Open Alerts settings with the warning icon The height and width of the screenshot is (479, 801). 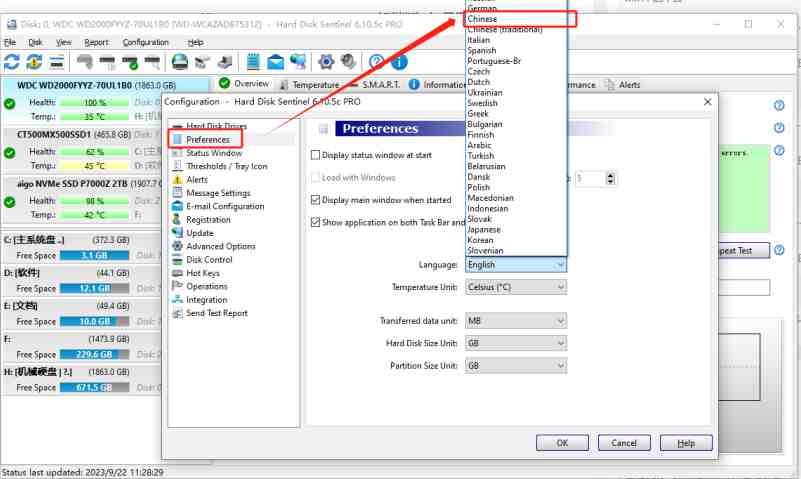[x=197, y=180]
